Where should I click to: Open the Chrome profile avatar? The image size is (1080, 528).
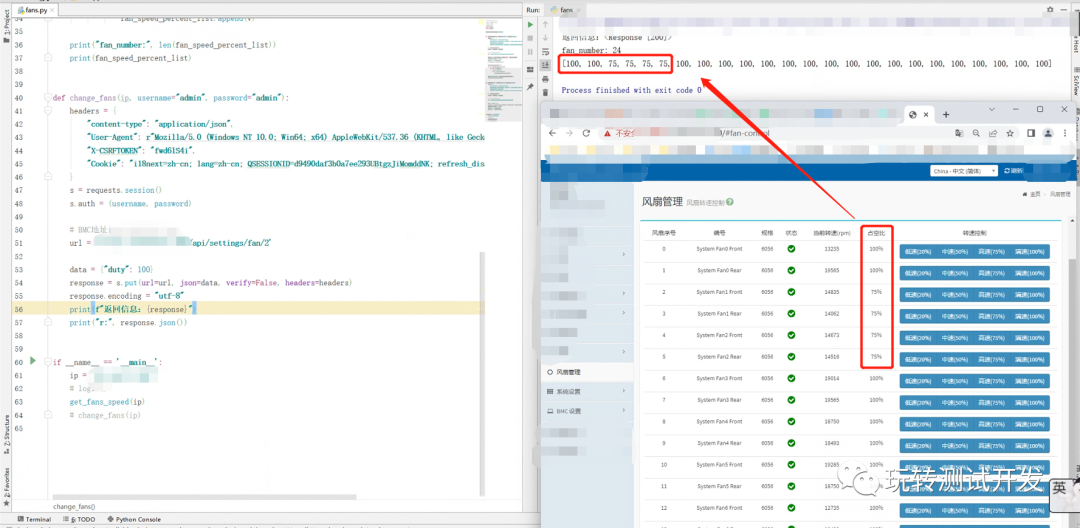tap(1048, 133)
